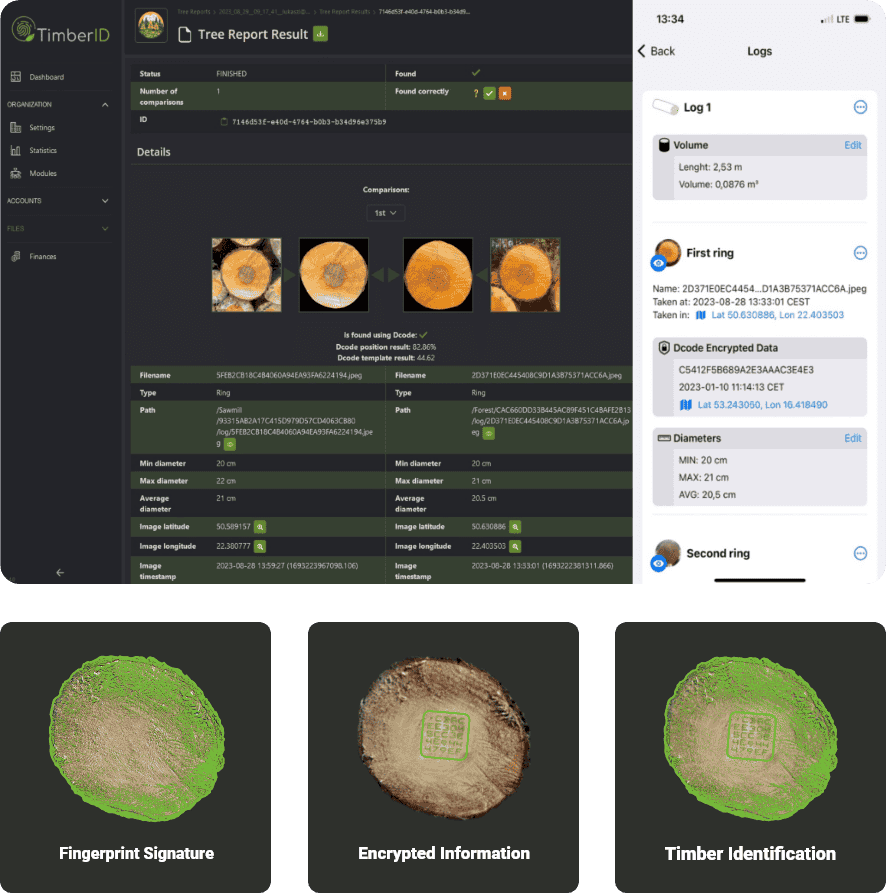Open Settings in the sidebar
This screenshot has width=886, height=893.
pyautogui.click(x=42, y=128)
